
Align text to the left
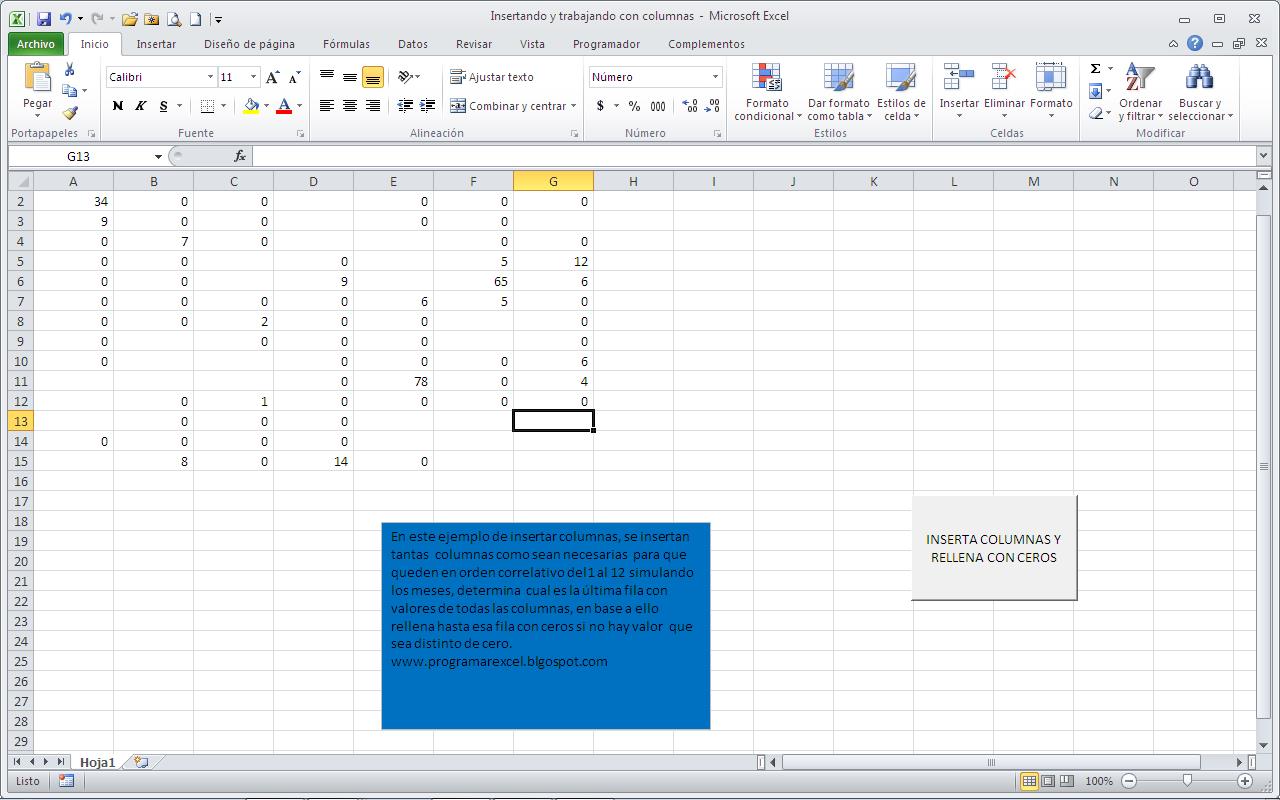tap(327, 105)
